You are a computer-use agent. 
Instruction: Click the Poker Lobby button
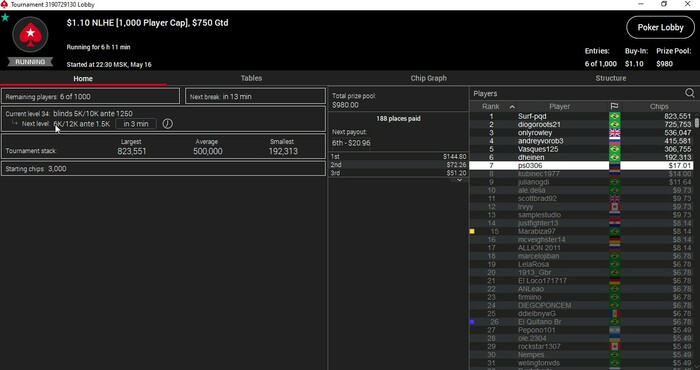click(660, 27)
